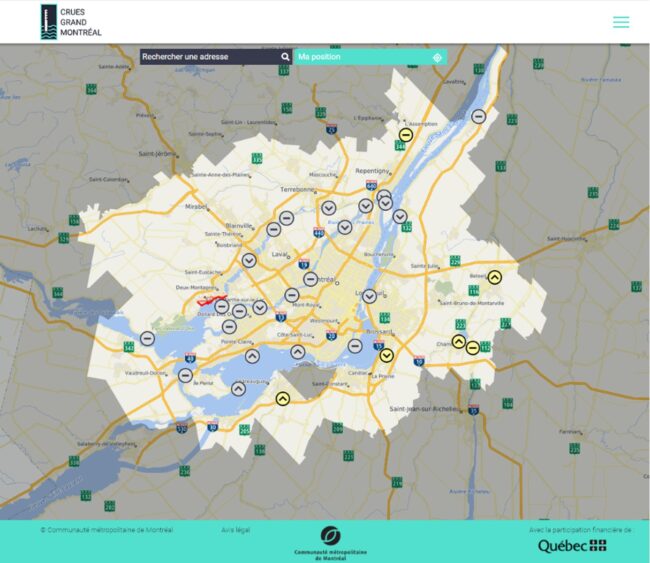
Task: Open the hamburger menu in the header
Action: pyautogui.click(x=621, y=22)
